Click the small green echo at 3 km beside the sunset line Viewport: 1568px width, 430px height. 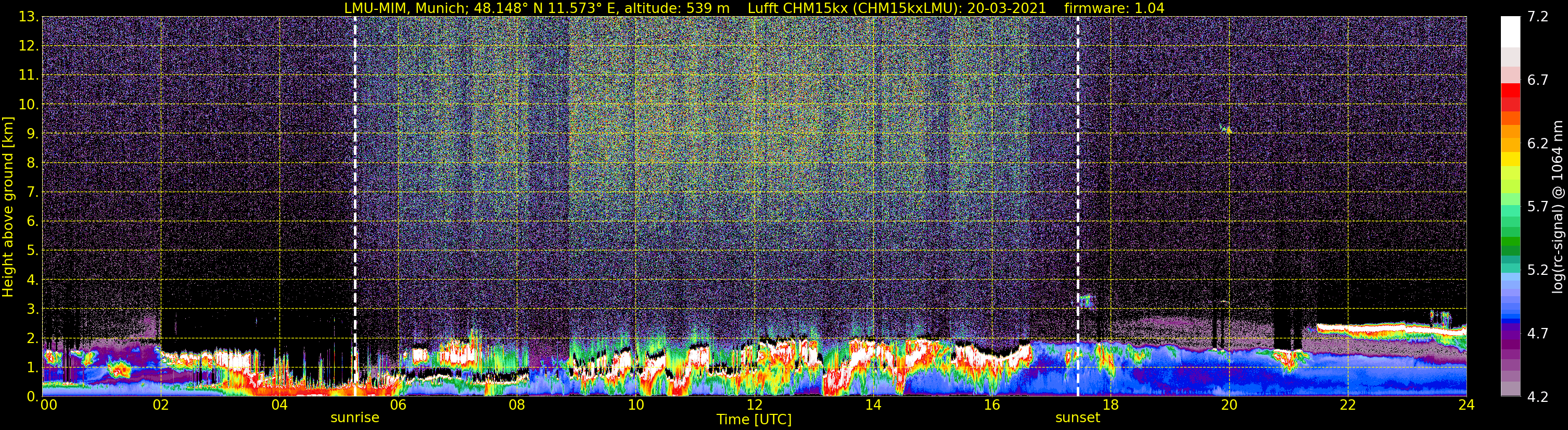(x=1086, y=301)
